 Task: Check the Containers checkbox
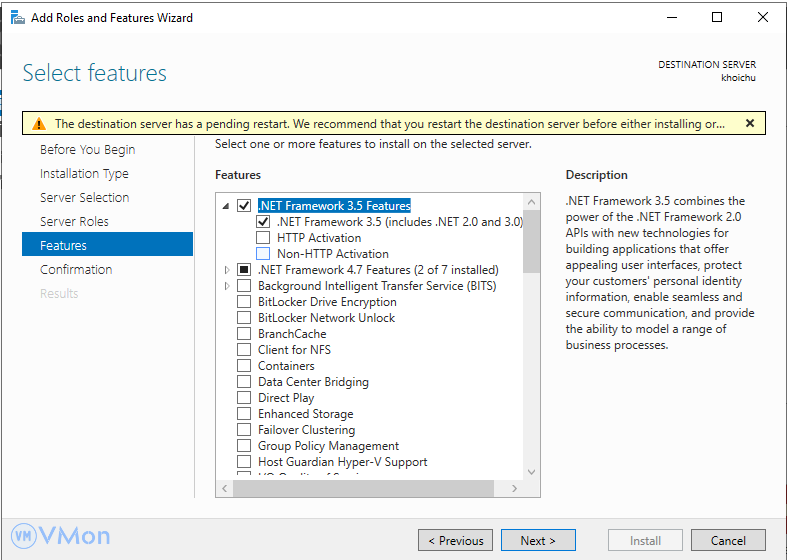tap(244, 366)
